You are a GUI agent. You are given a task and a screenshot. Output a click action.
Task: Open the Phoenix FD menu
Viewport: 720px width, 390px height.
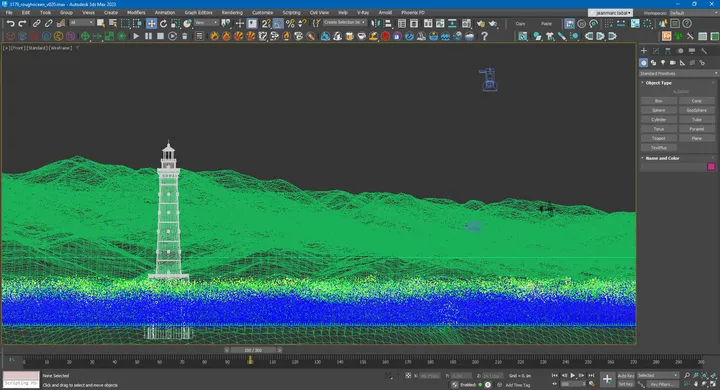pyautogui.click(x=413, y=12)
